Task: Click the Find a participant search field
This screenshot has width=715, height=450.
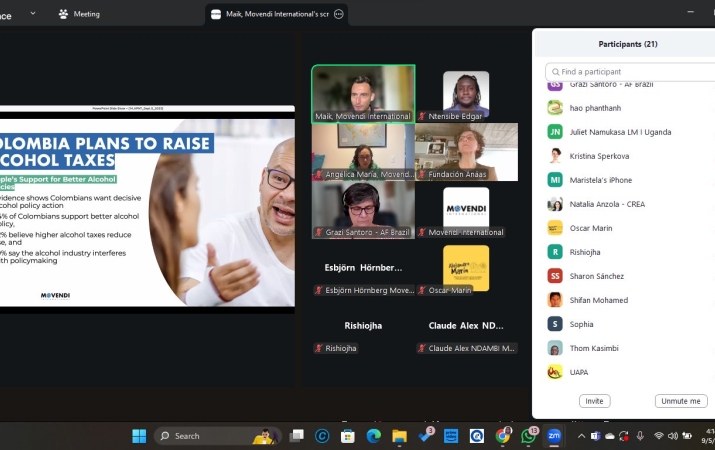Action: tap(630, 72)
